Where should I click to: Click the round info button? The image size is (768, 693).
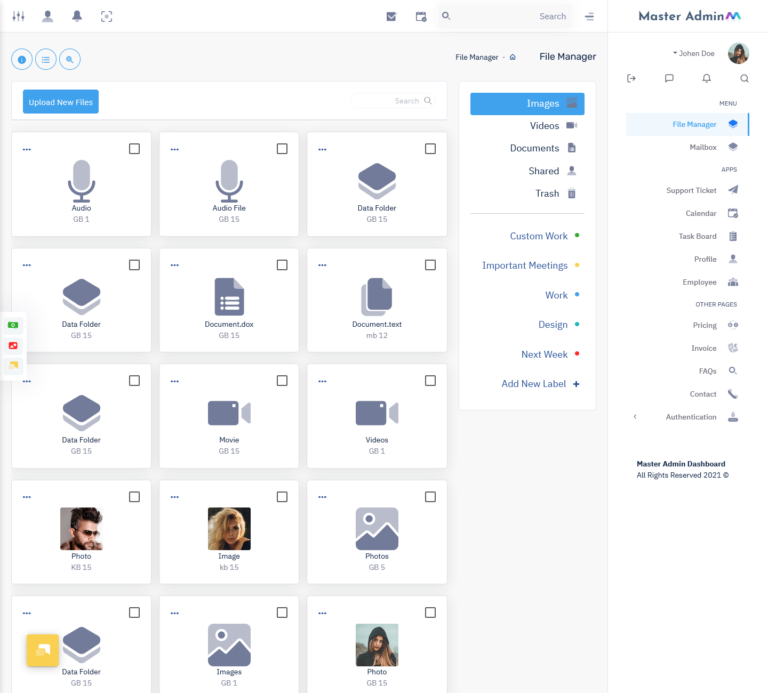click(22, 59)
